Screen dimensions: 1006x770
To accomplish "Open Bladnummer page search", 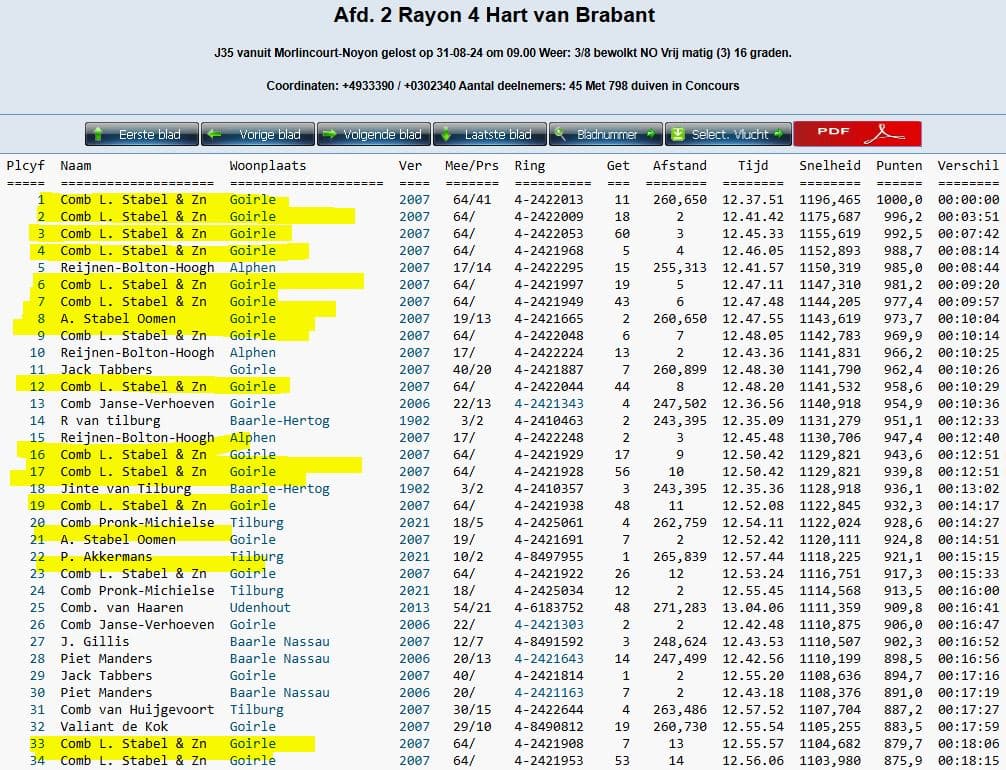I will point(605,134).
